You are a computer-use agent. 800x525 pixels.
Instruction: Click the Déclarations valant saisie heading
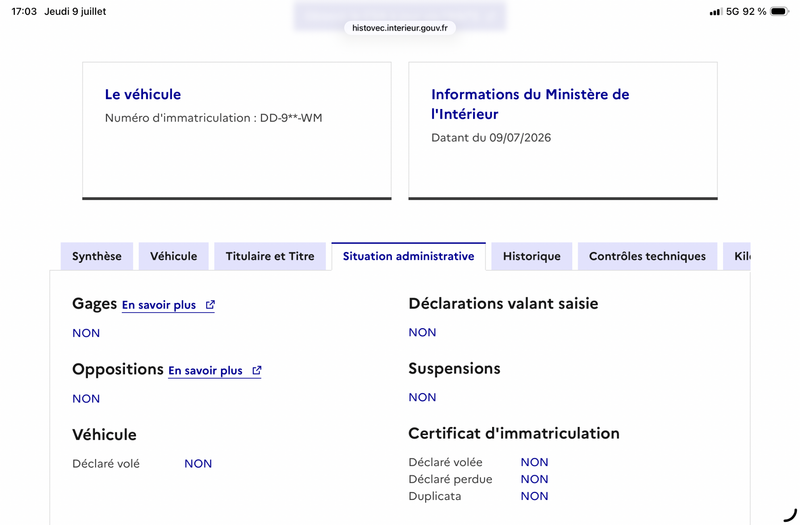click(503, 304)
